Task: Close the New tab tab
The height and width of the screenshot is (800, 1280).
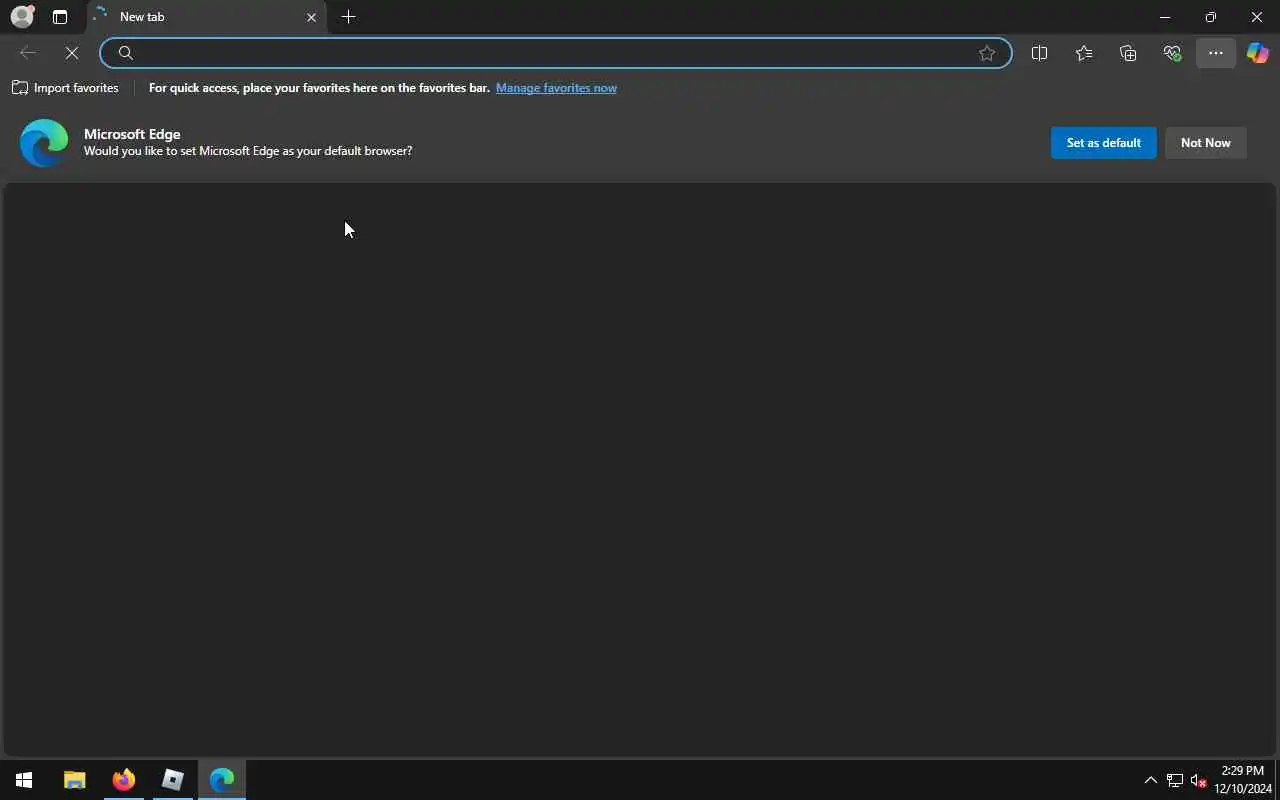Action: pyautogui.click(x=311, y=17)
